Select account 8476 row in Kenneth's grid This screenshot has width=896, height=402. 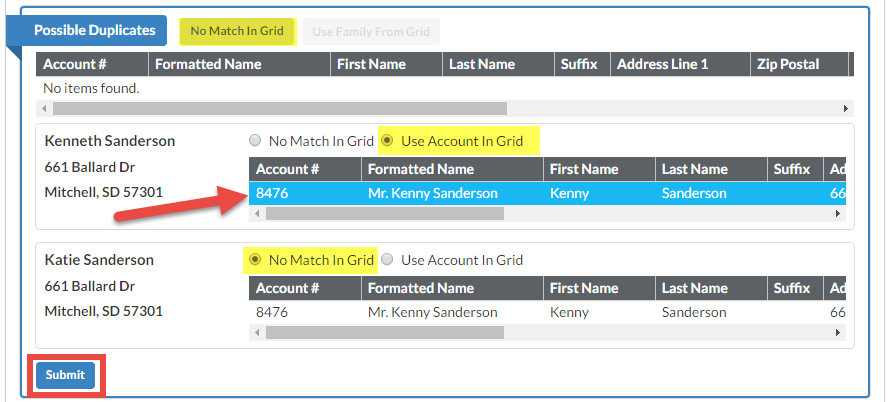(x=273, y=193)
